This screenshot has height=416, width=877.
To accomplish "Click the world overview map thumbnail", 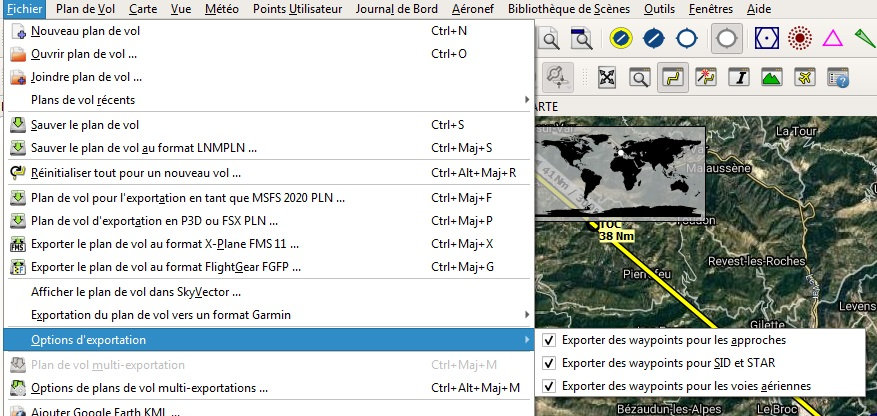I will pos(620,173).
